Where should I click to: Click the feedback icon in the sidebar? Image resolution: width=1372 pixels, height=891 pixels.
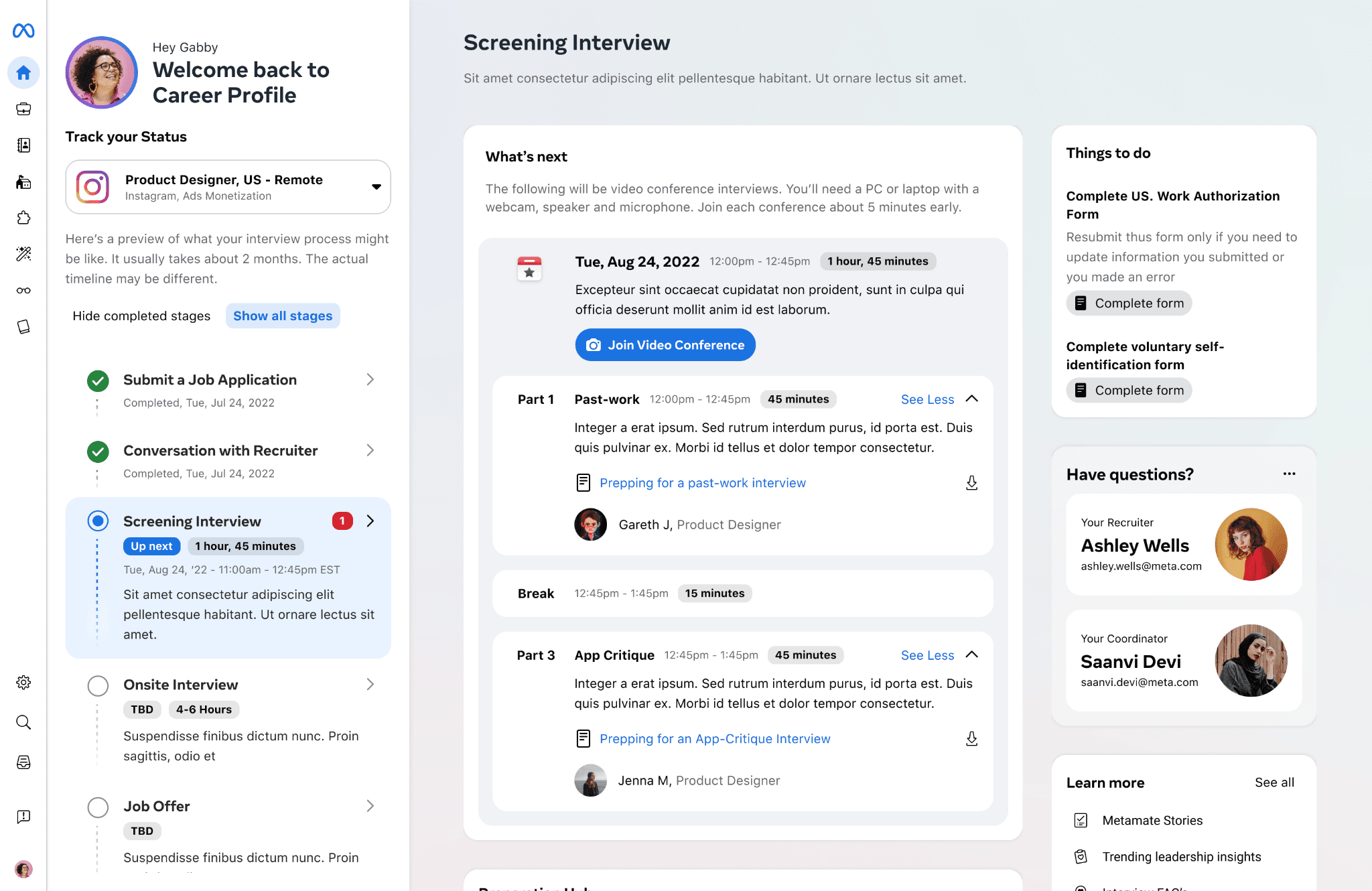pos(23,817)
